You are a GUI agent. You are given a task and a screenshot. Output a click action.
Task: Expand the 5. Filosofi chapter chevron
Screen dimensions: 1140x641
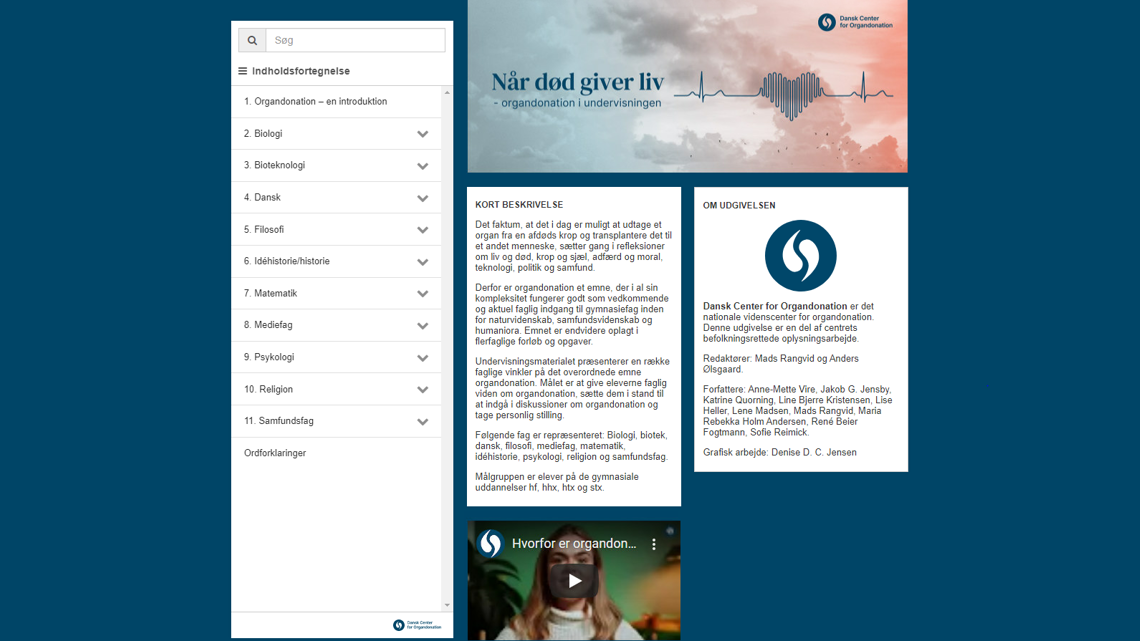(422, 230)
